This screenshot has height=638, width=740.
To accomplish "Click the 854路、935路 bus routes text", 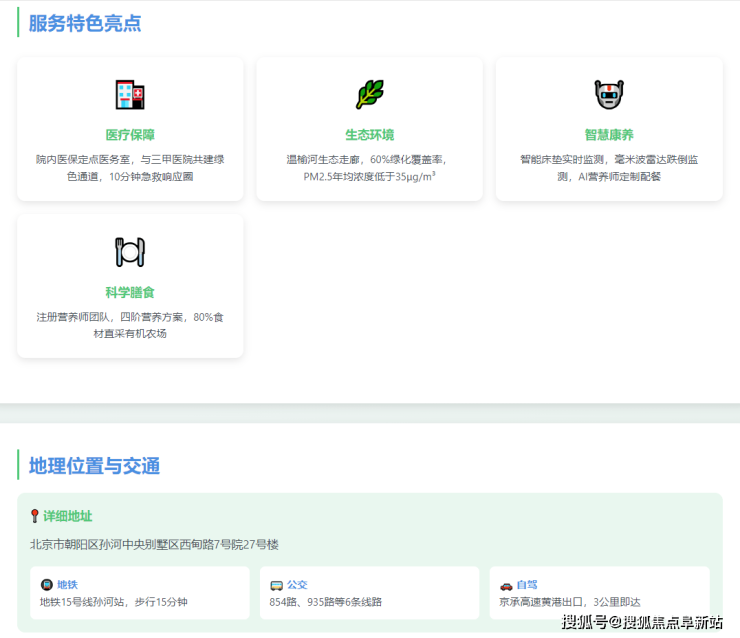I will click(325, 602).
